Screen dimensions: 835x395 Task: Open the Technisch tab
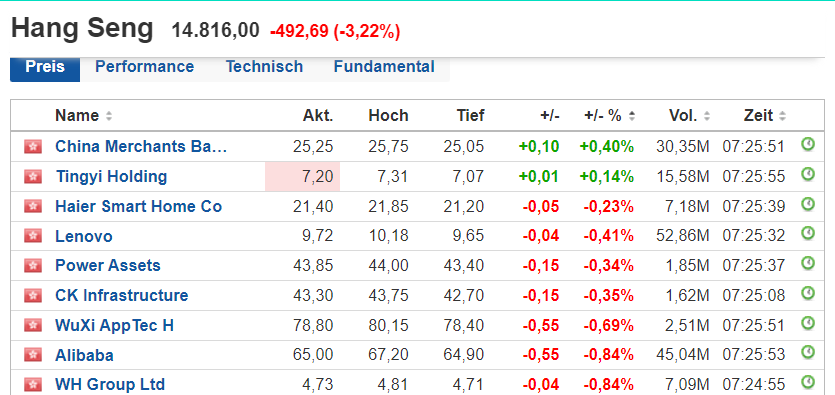264,67
